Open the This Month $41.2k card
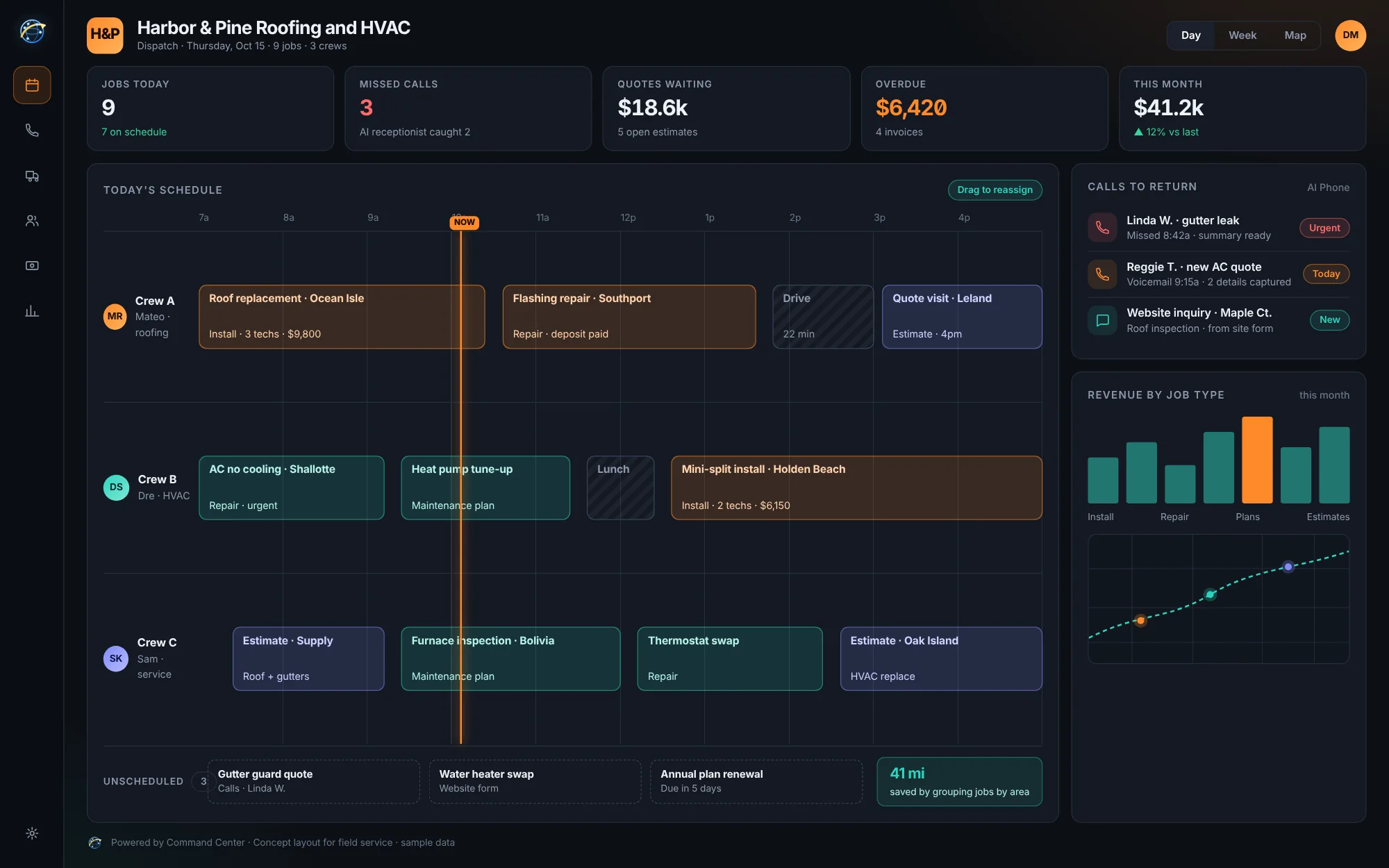1389x868 pixels. click(x=1242, y=108)
